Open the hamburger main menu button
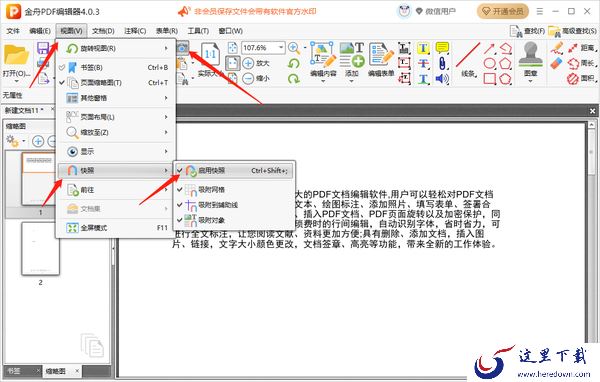 540,11
